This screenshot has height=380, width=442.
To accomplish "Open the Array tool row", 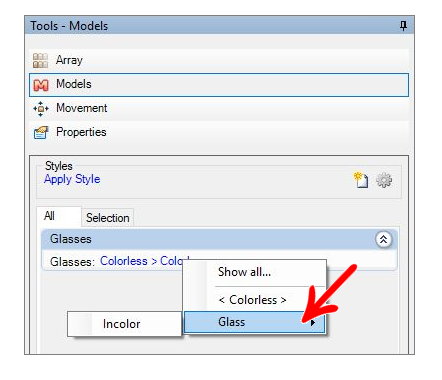I will tap(219, 60).
